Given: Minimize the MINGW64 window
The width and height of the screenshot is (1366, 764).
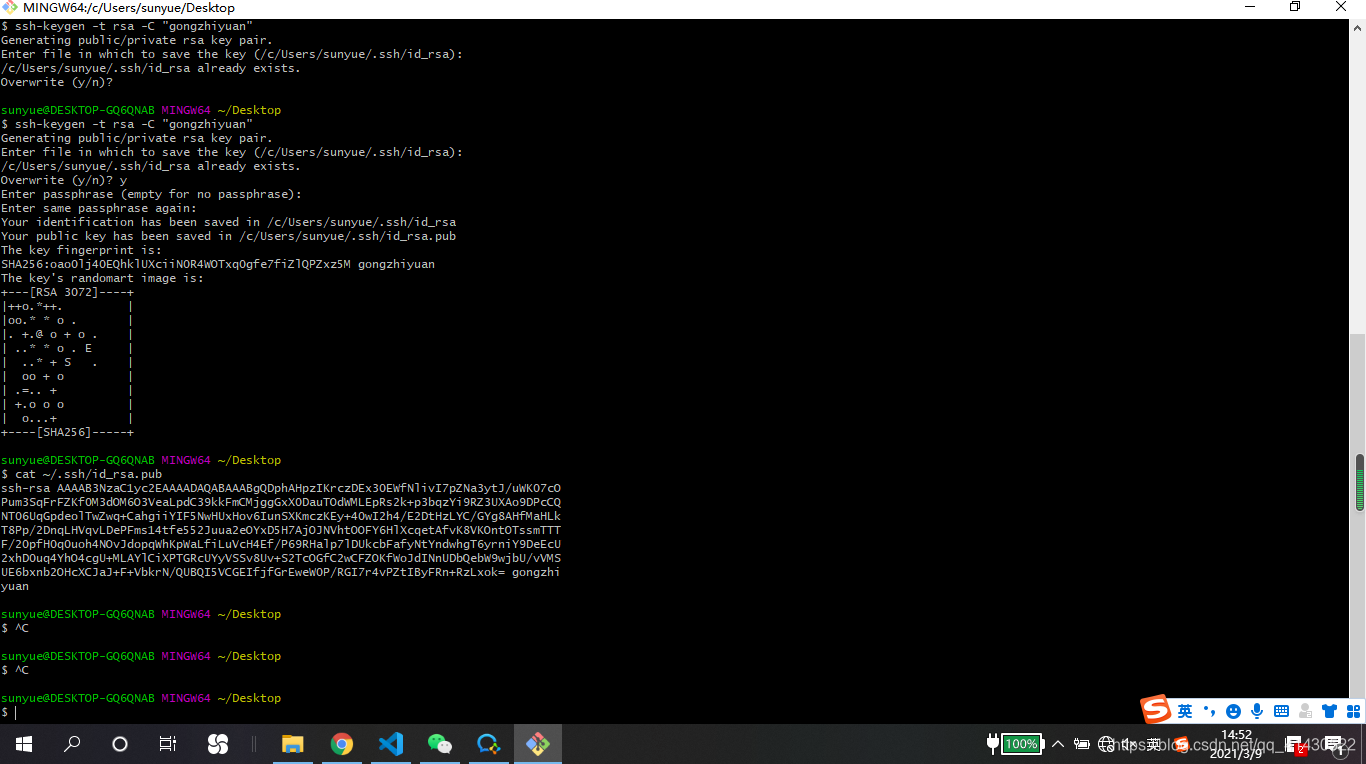Looking at the screenshot, I should (x=1249, y=7).
